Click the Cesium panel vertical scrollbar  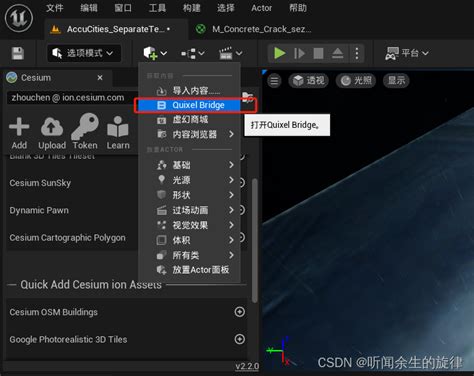point(254,241)
